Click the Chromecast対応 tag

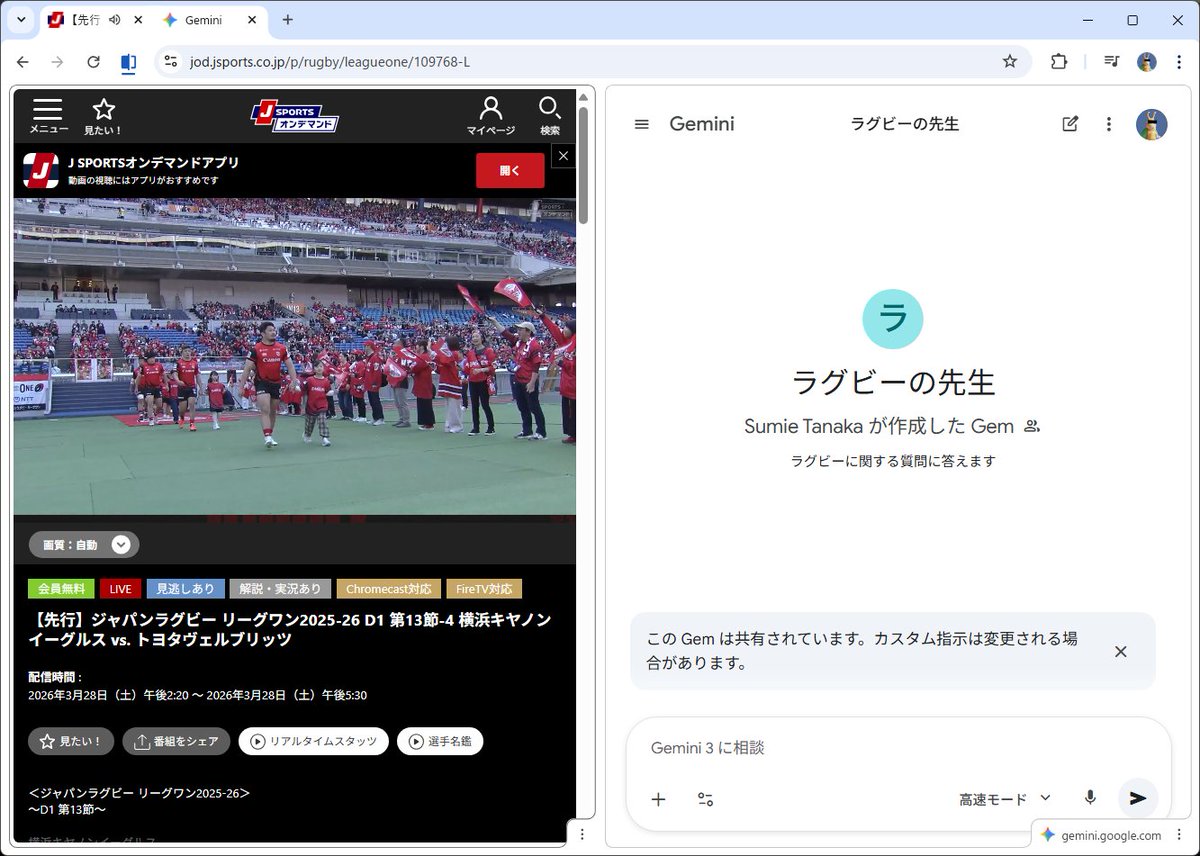388,589
